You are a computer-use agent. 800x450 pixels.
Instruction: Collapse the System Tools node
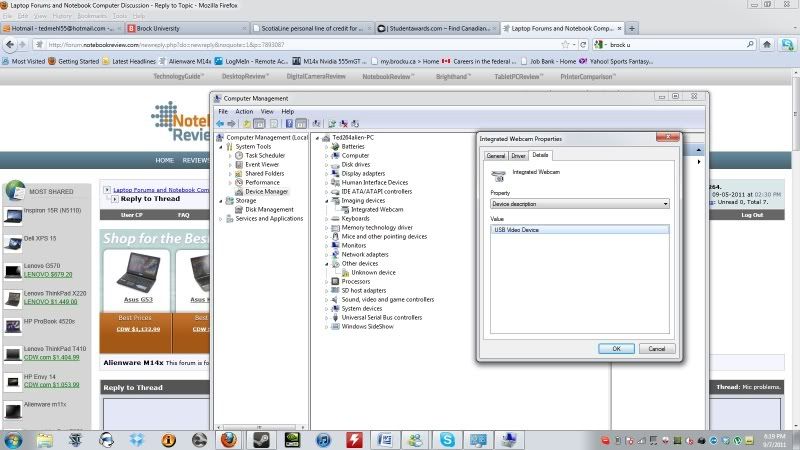[221, 147]
